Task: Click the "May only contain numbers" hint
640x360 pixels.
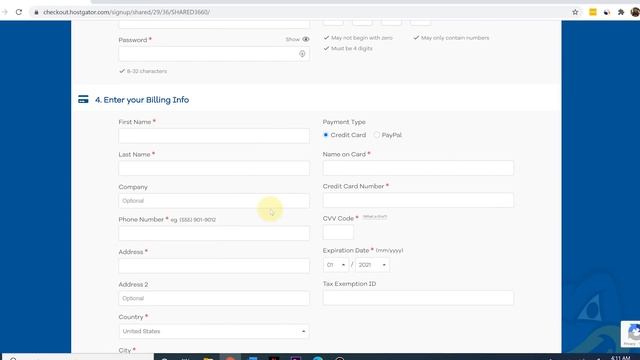Action: (455, 38)
